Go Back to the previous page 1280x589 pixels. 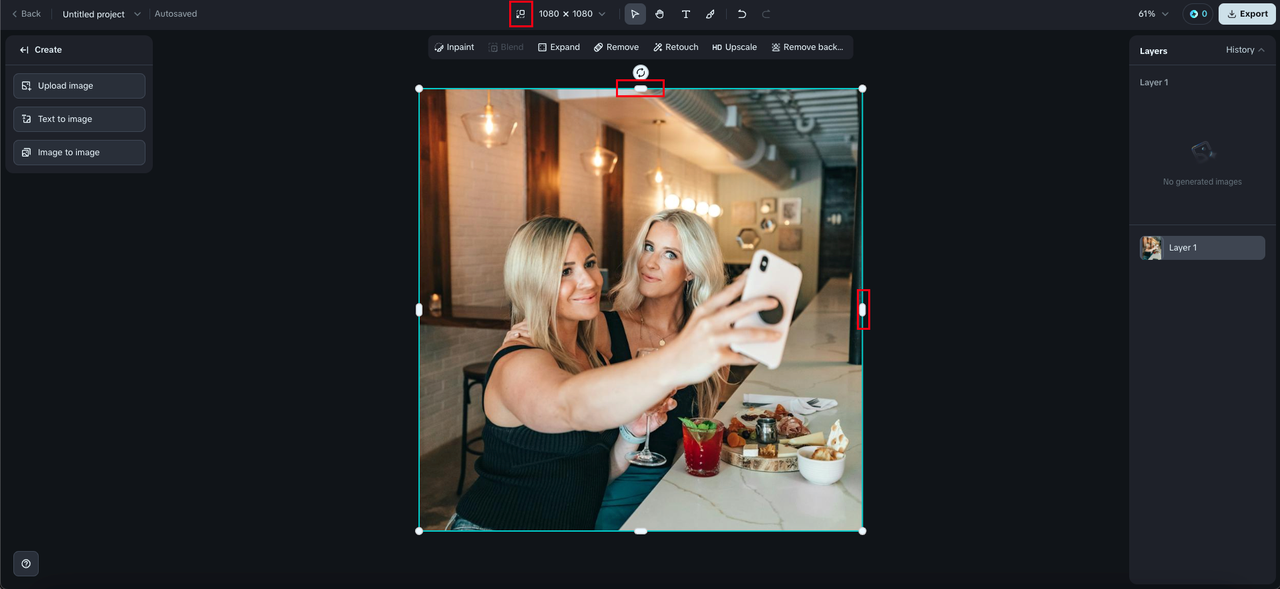26,14
